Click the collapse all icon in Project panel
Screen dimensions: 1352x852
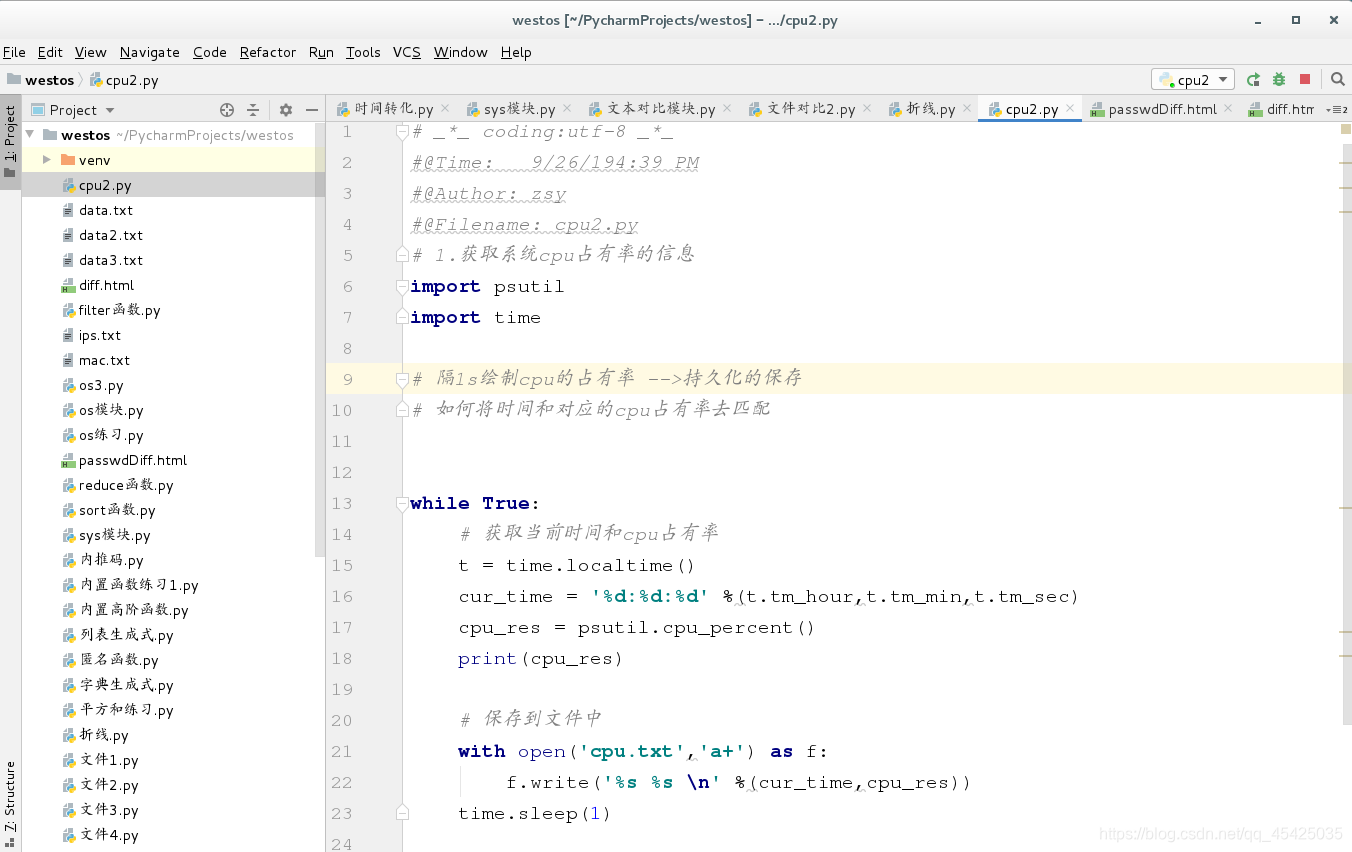[253, 110]
